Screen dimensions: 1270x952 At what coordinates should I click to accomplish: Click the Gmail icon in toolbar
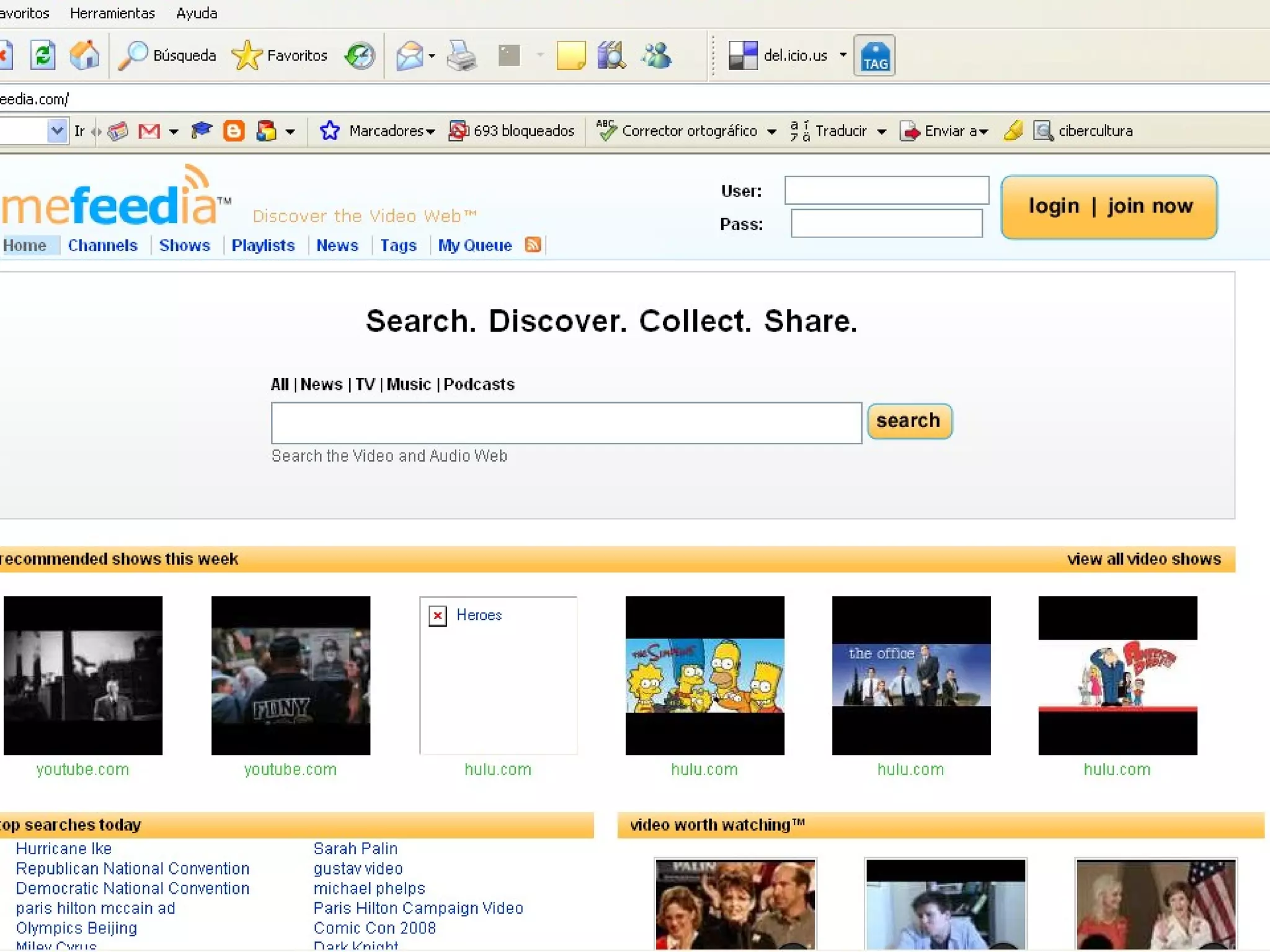click(x=149, y=131)
